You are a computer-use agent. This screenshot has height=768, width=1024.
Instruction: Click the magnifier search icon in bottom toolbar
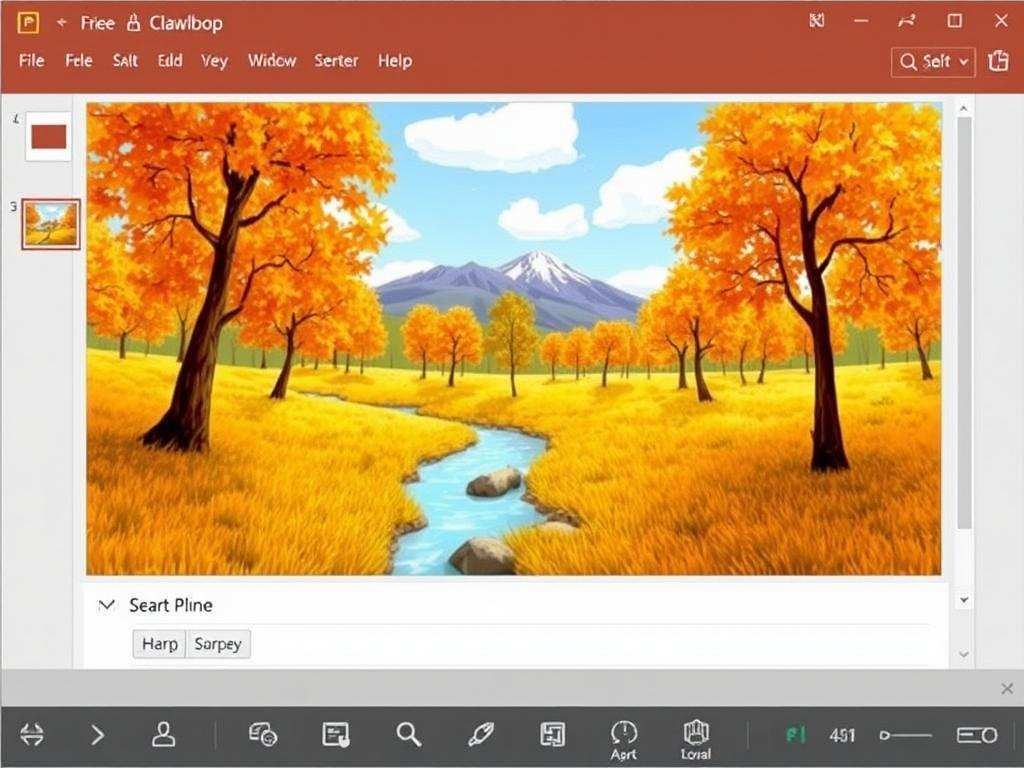409,735
